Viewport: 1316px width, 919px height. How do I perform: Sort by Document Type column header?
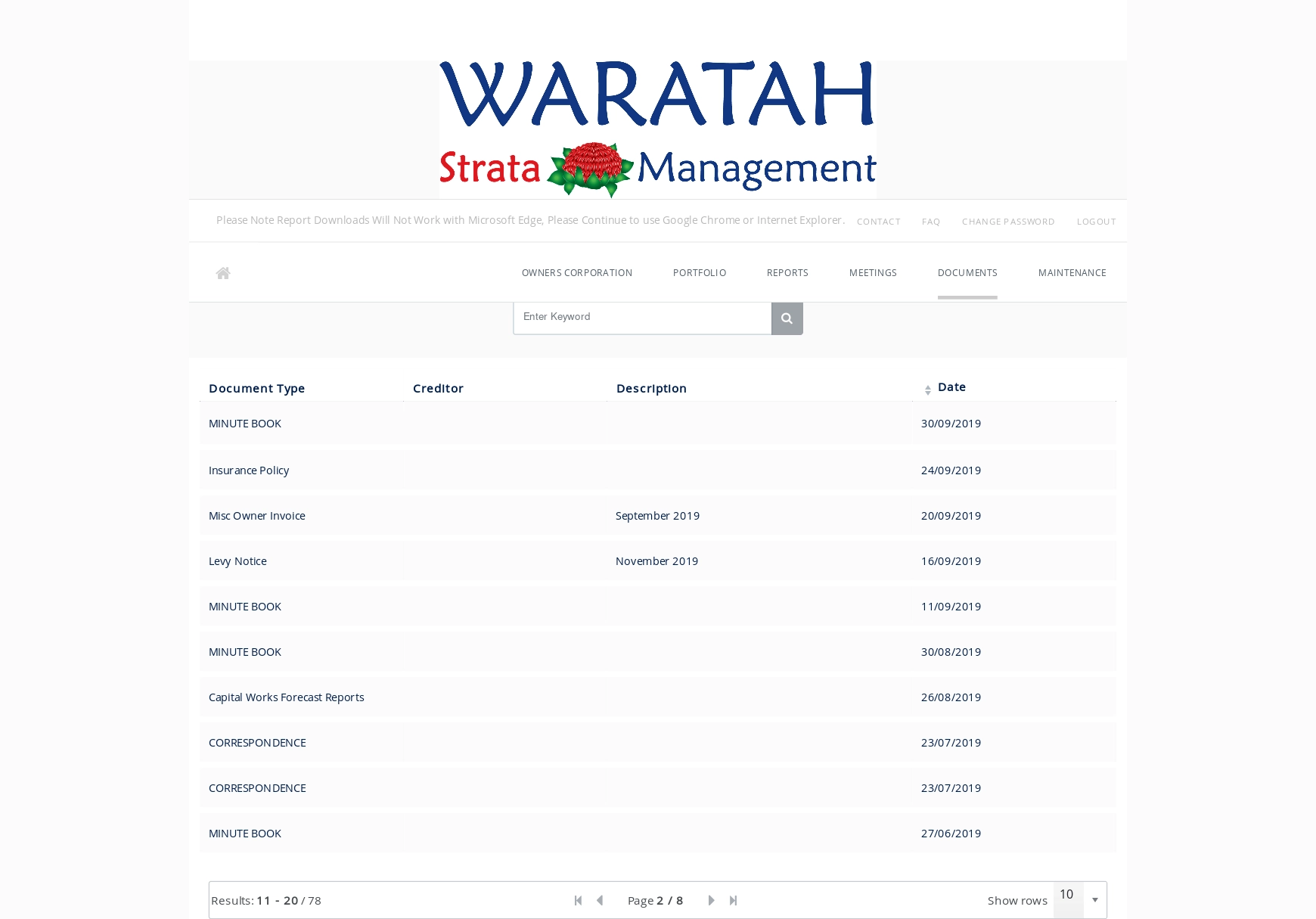tap(256, 389)
